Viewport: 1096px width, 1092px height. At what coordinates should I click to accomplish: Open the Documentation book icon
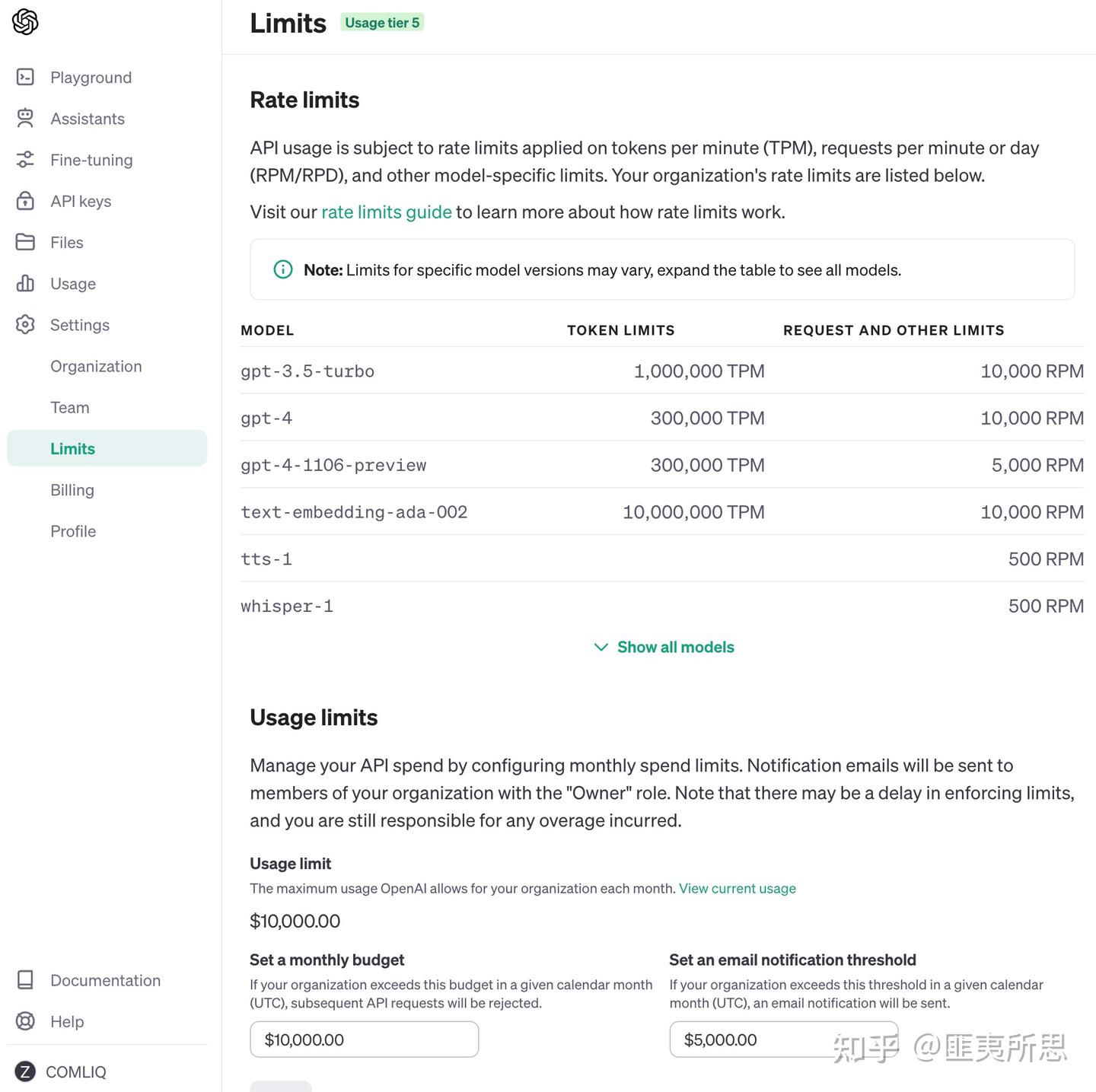point(25,980)
